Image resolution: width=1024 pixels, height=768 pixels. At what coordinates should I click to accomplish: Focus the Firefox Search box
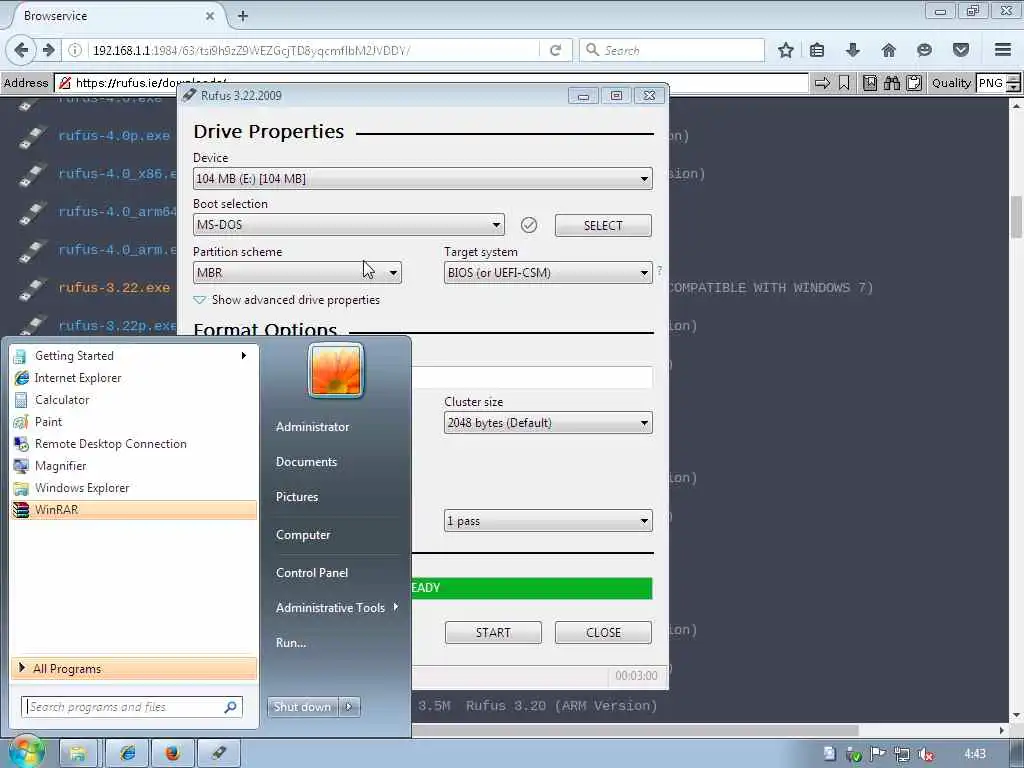[672, 50]
